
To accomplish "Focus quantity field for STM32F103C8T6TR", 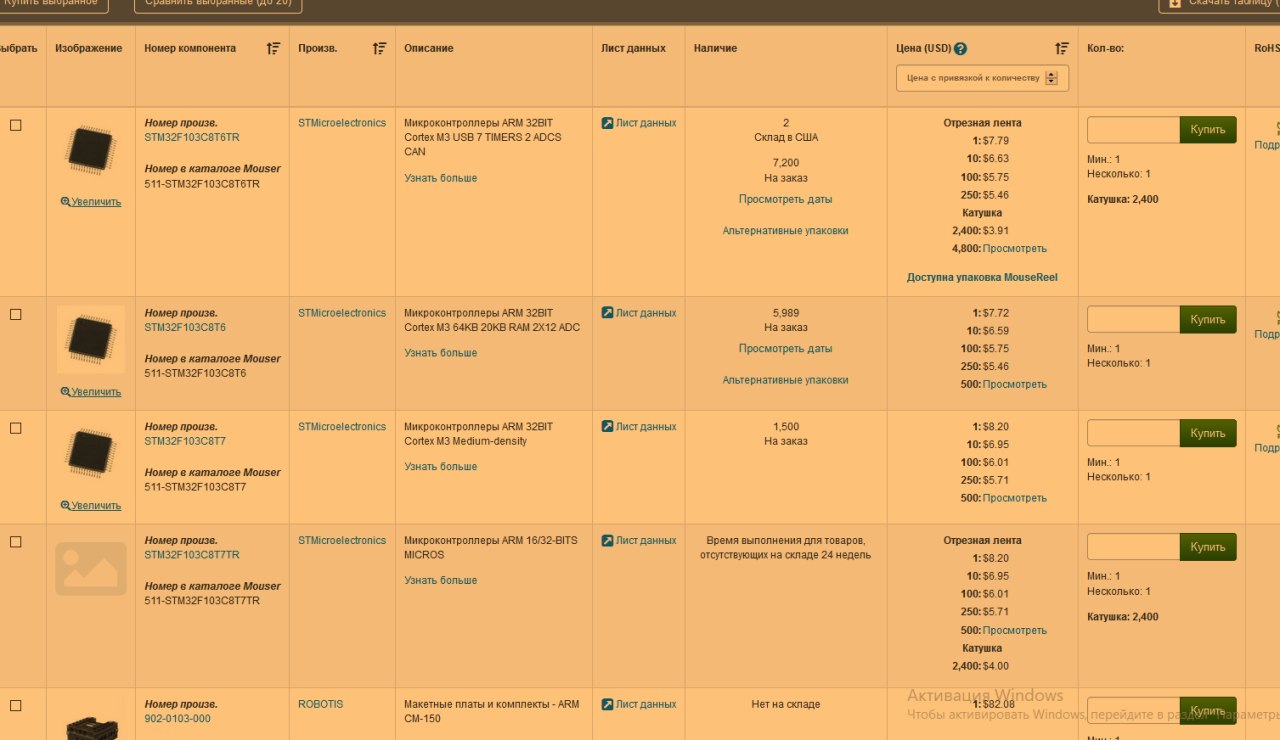I will coord(1133,130).
